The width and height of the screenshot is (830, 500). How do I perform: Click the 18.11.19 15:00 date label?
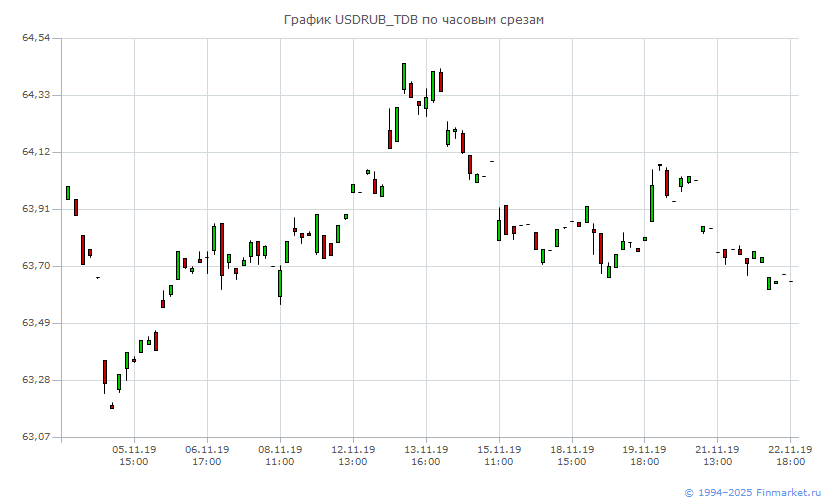(572, 456)
